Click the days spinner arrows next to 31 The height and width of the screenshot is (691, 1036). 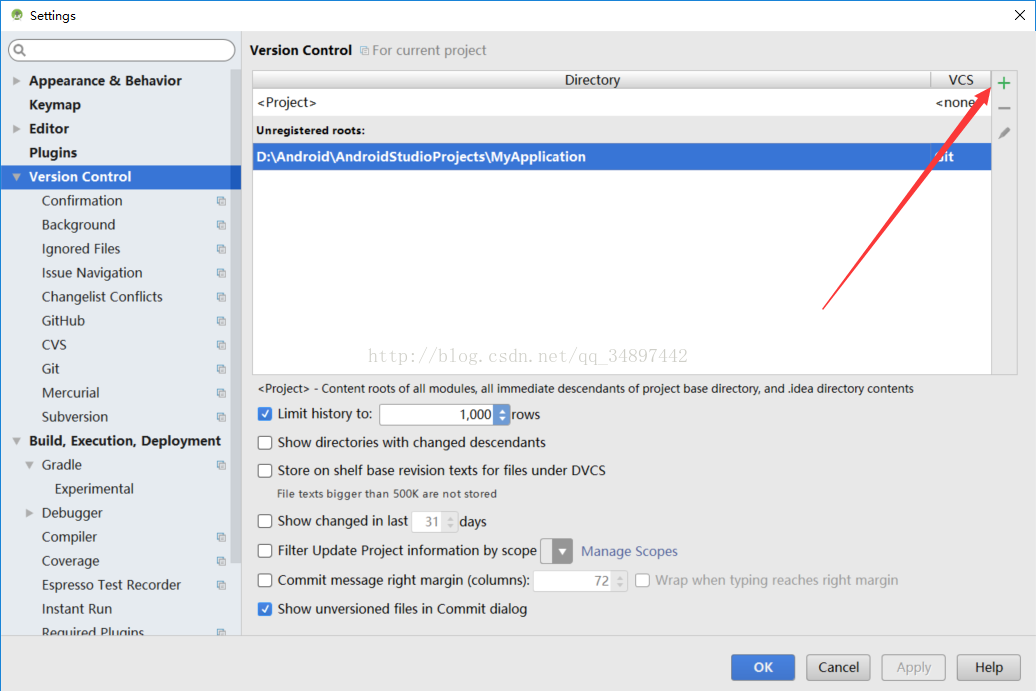click(451, 521)
